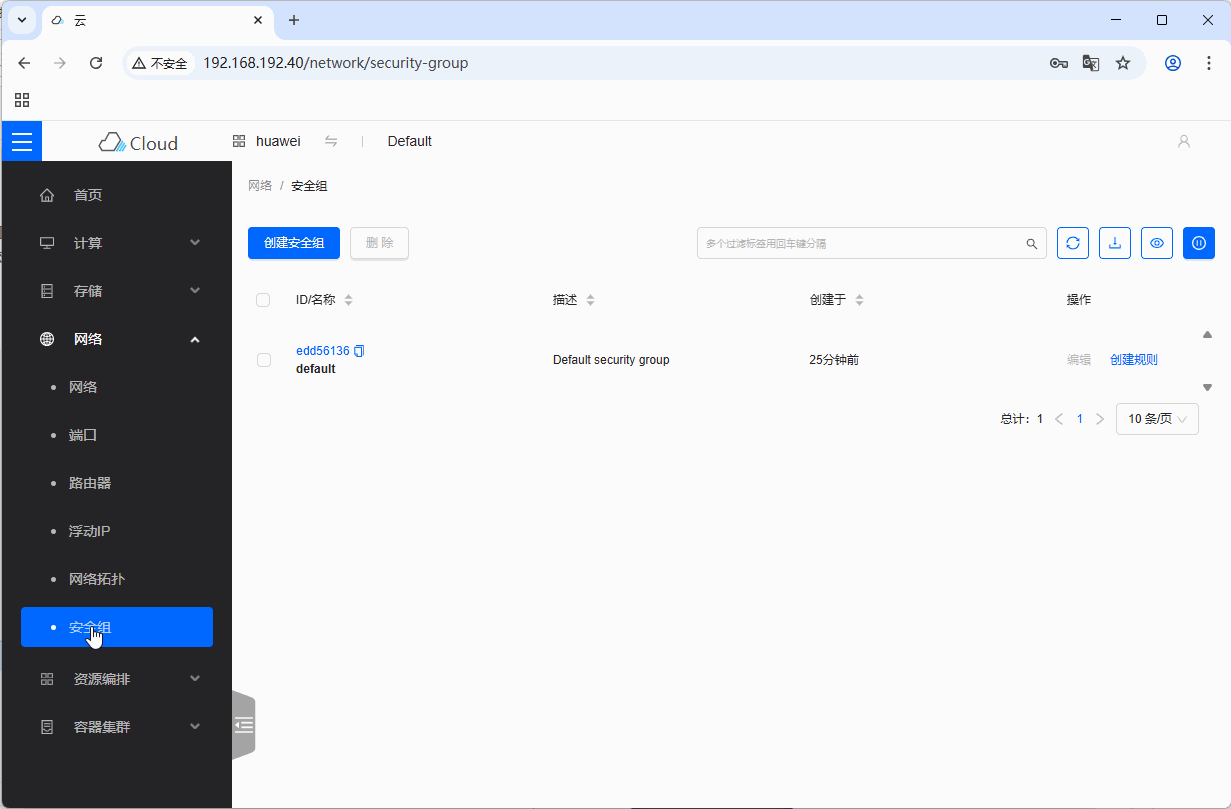Image resolution: width=1231 pixels, height=809 pixels.
Task: Click the table scroll down arrow
Action: pyautogui.click(x=1207, y=387)
